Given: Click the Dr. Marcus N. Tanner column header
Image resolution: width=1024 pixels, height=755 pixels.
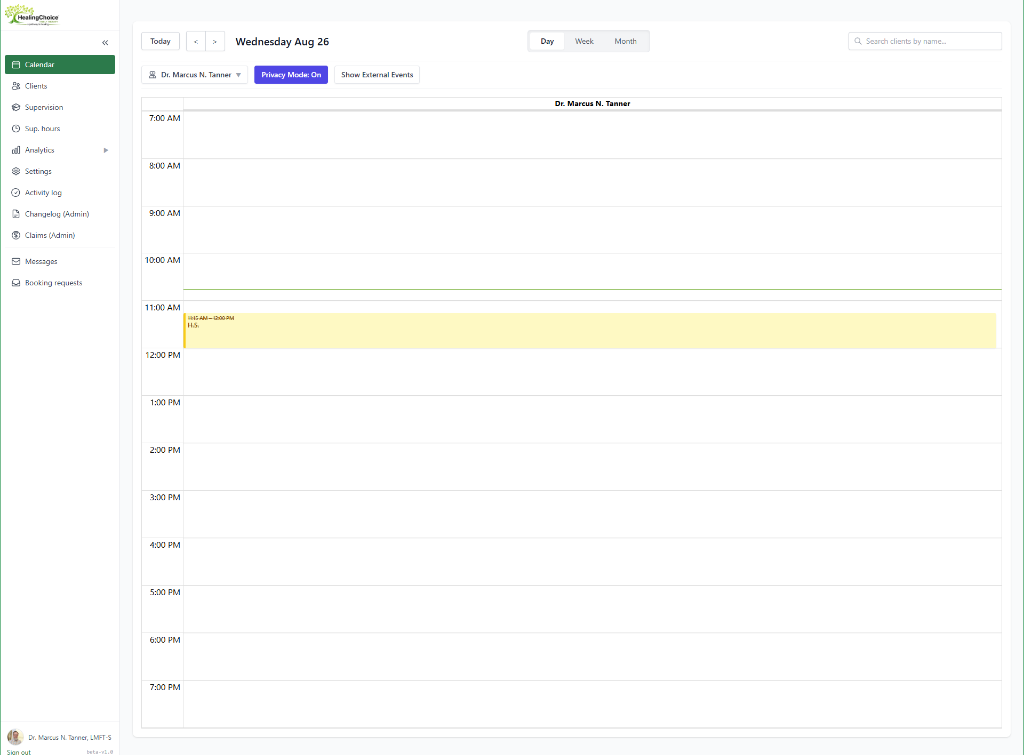Looking at the screenshot, I should tap(592, 103).
